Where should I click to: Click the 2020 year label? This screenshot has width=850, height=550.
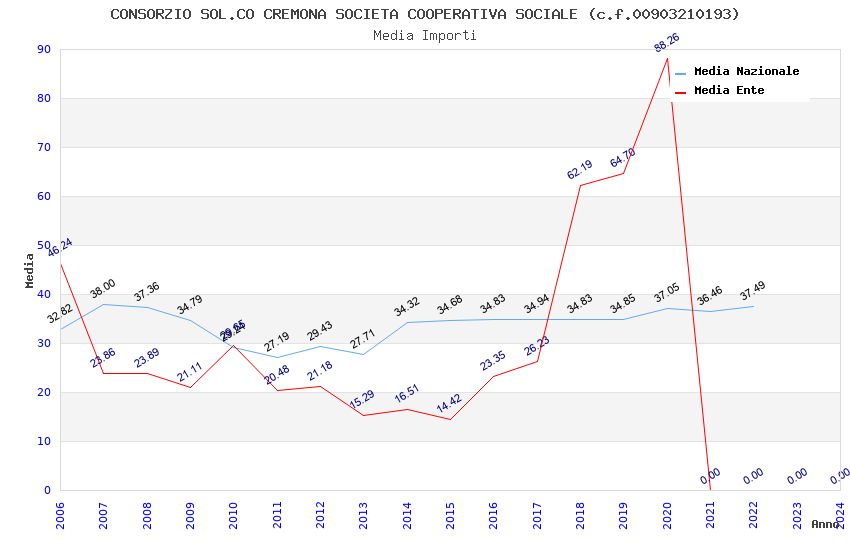[667, 515]
